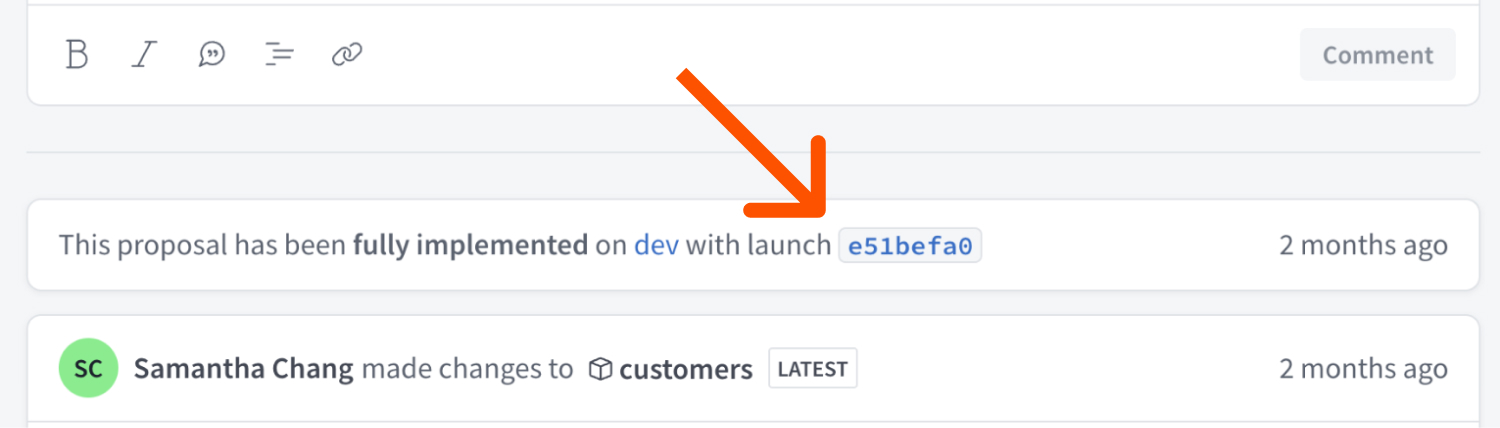
Task: Apply italic formatting to comment
Action: pyautogui.click(x=145, y=54)
